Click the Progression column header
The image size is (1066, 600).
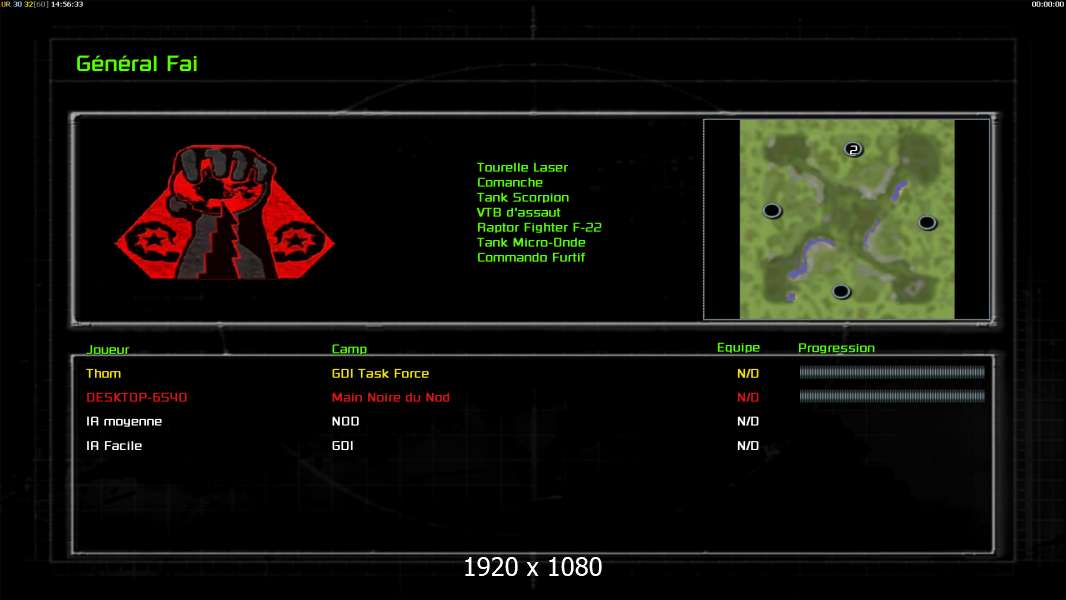tap(836, 348)
